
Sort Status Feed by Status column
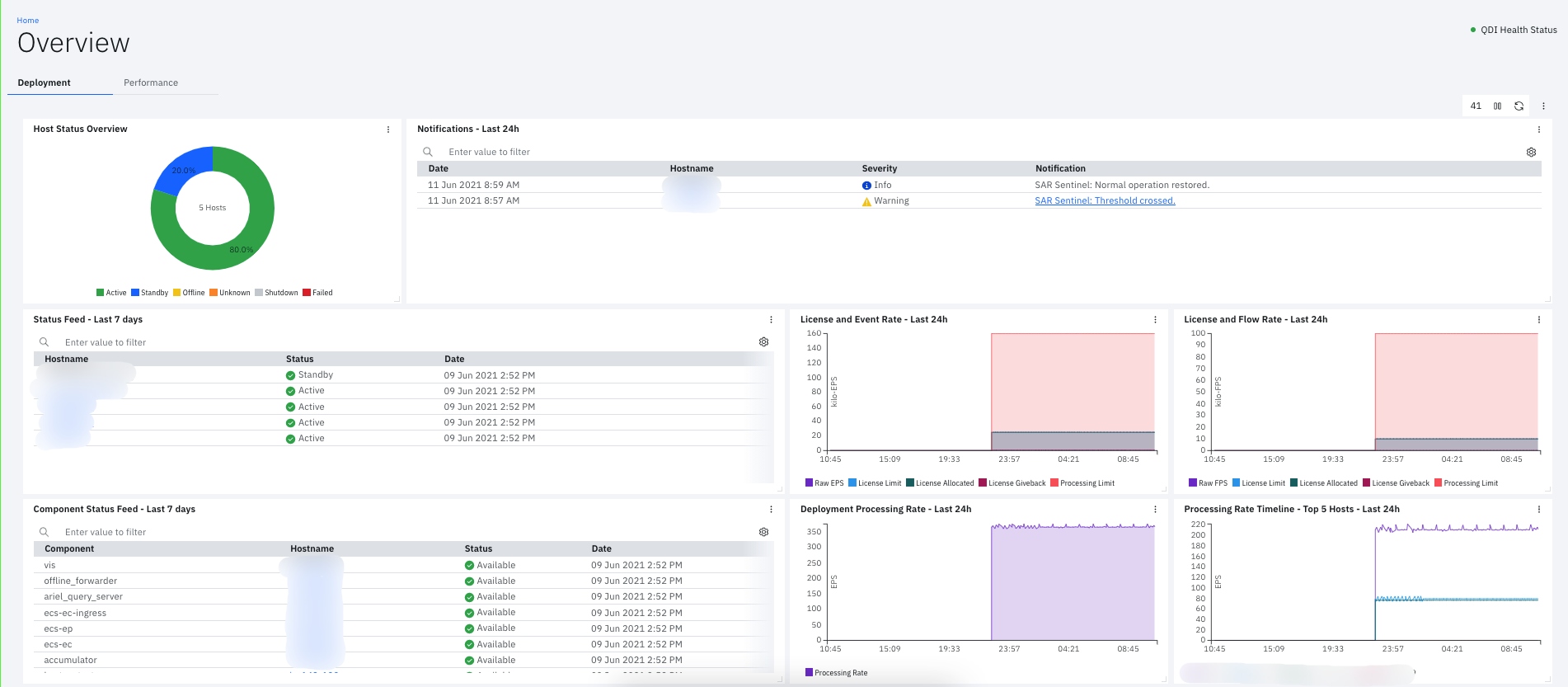point(299,359)
